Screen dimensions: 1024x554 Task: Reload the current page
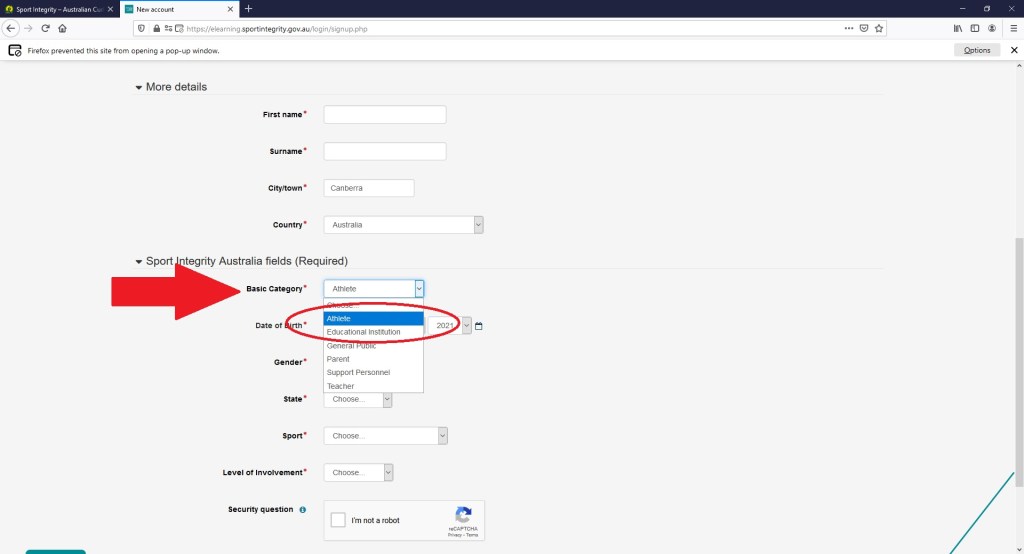coord(45,28)
